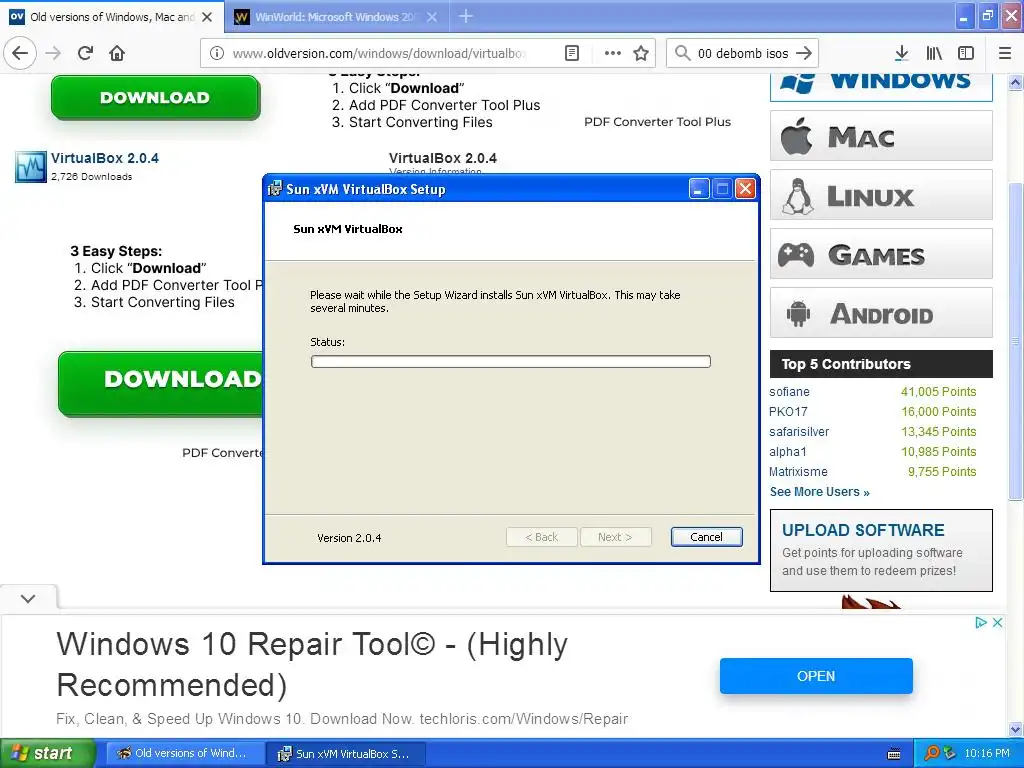The image size is (1024, 768).
Task: Click the installer status progress bar
Action: [511, 362]
